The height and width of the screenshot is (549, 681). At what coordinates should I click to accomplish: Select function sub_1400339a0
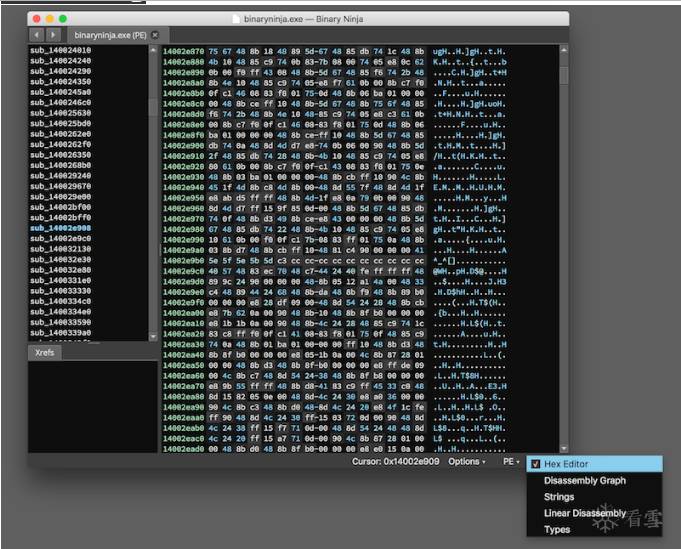point(60,333)
